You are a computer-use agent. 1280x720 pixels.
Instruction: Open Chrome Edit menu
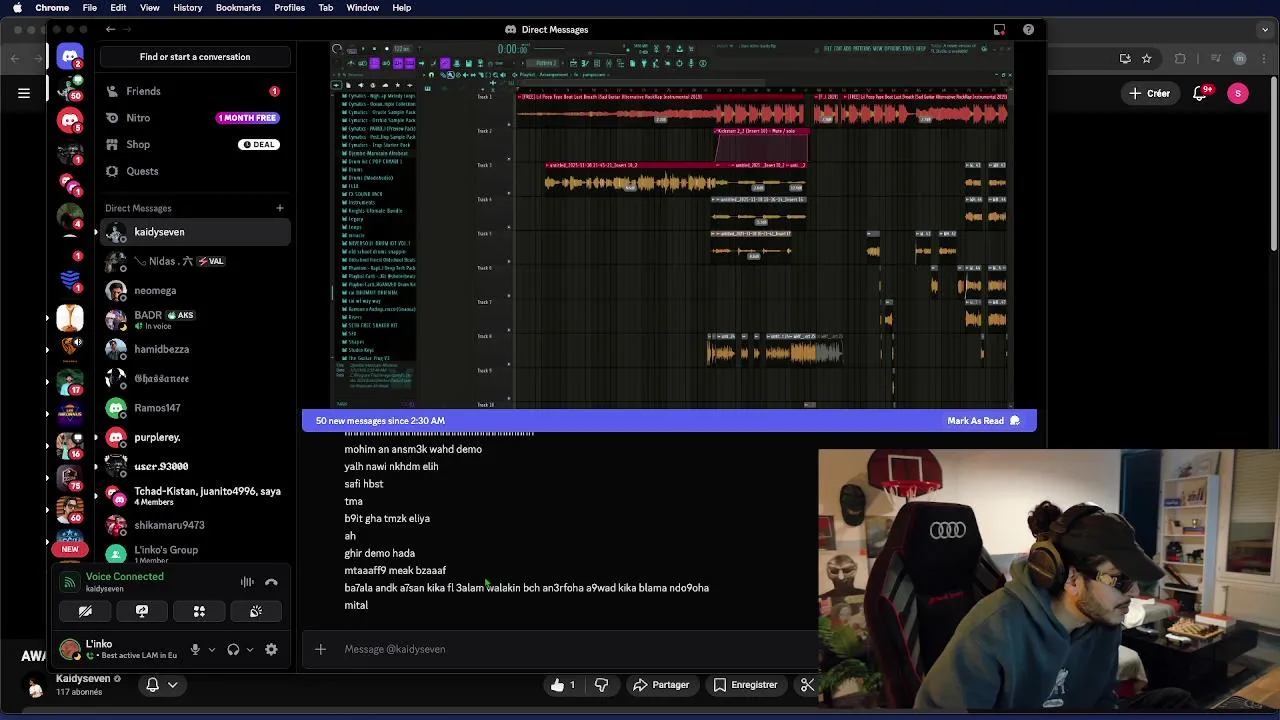(x=118, y=8)
